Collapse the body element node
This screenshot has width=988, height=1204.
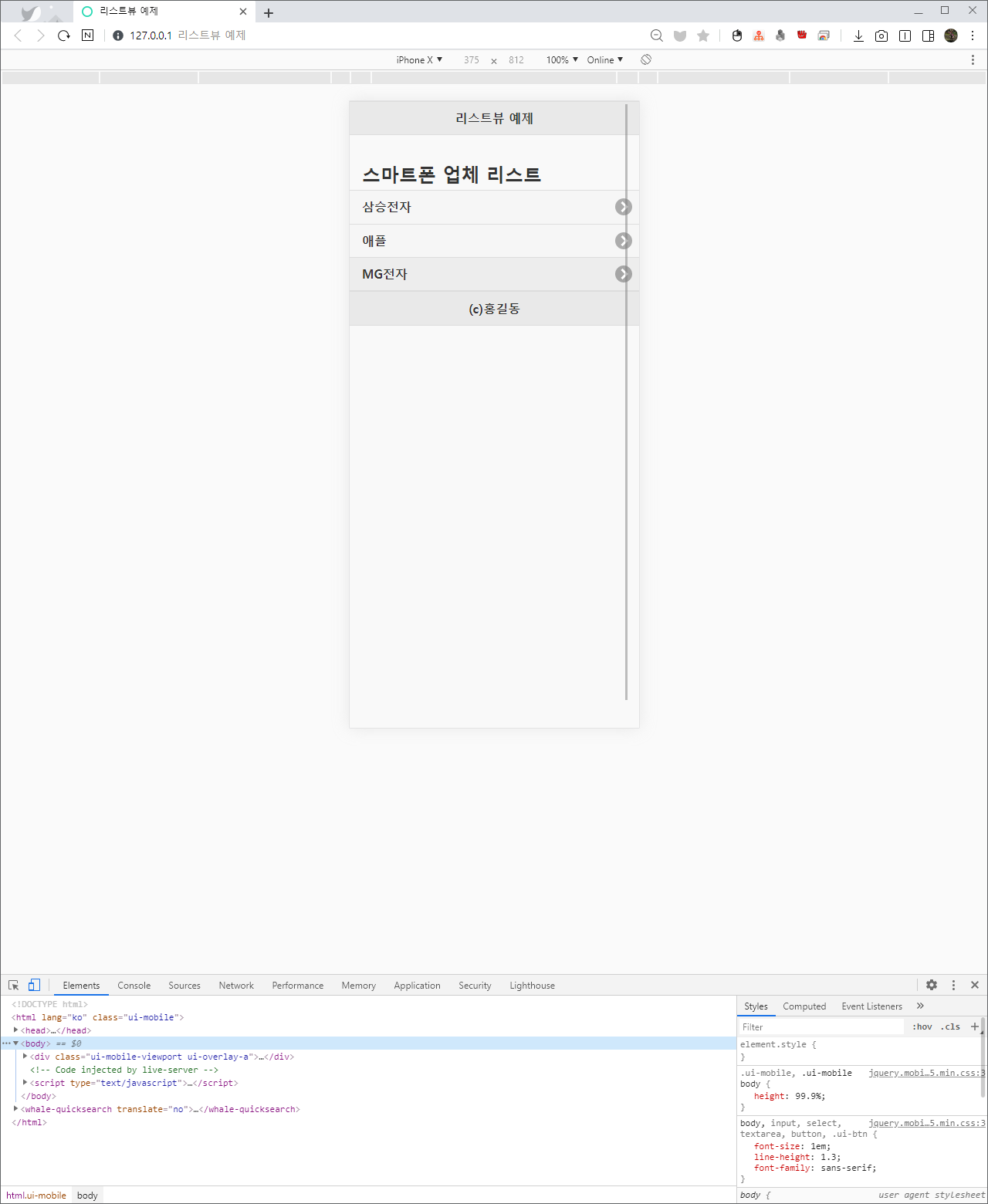[15, 1043]
